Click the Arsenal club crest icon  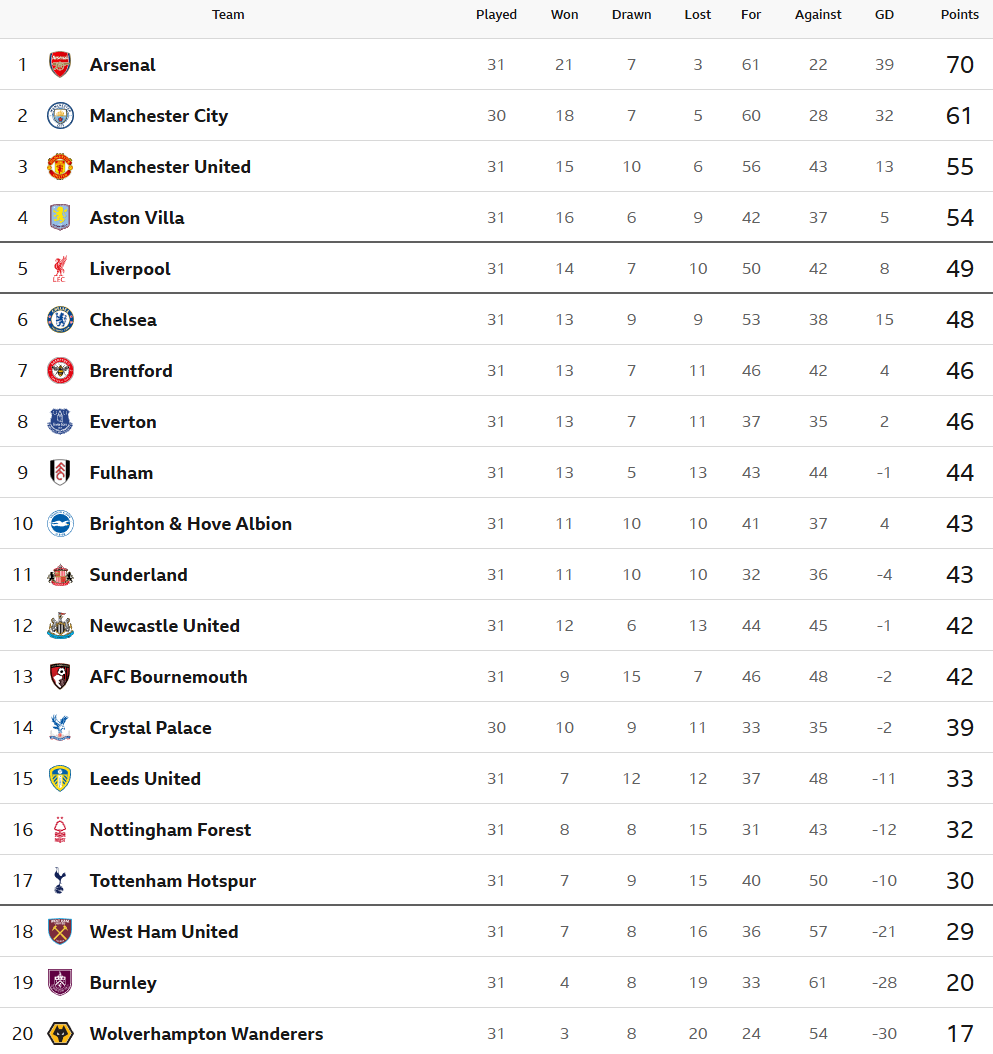coord(60,65)
